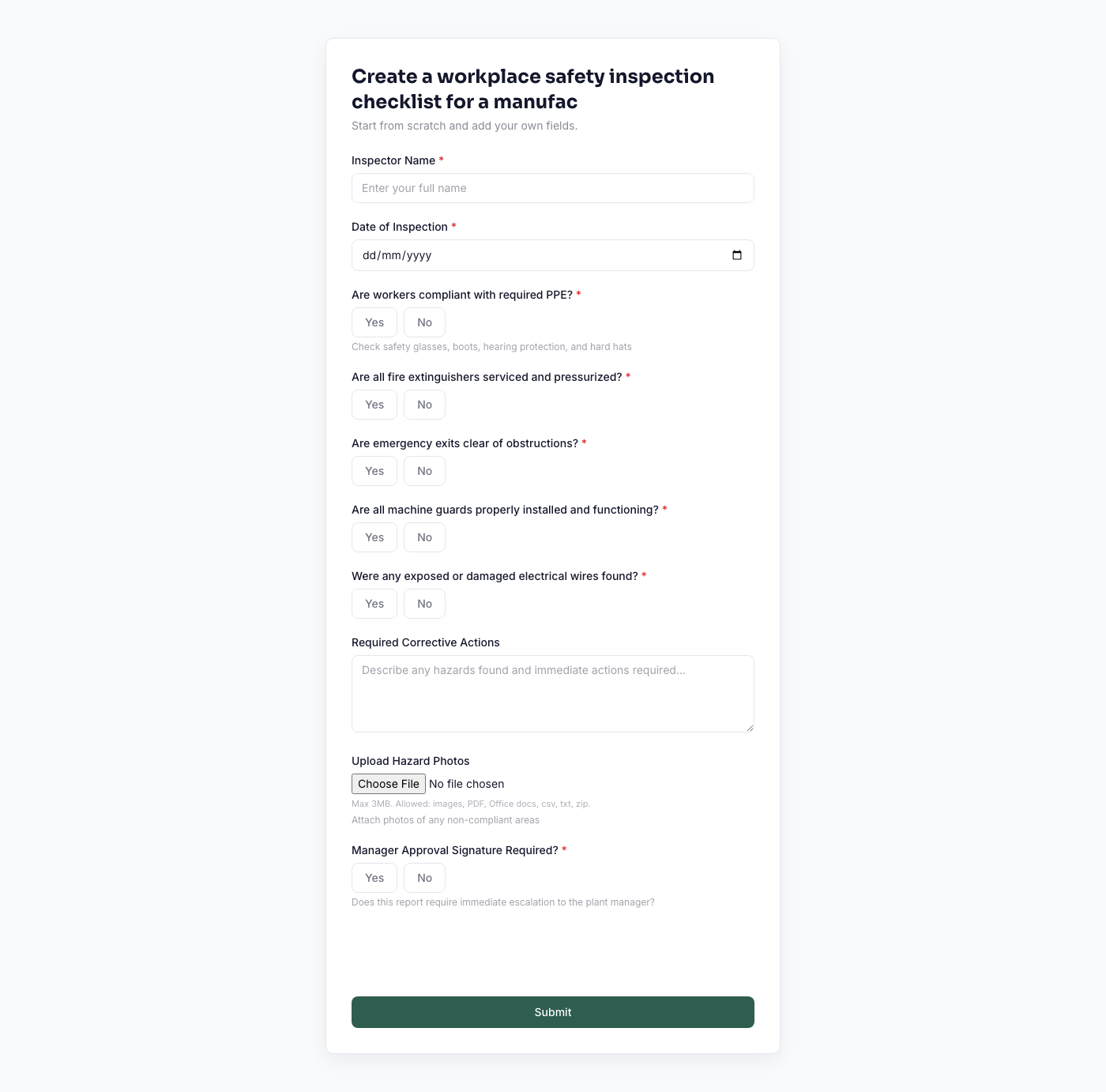This screenshot has height=1092, width=1106.
Task: Choose Yes for Manager Approval Signature Required
Action: (x=374, y=878)
